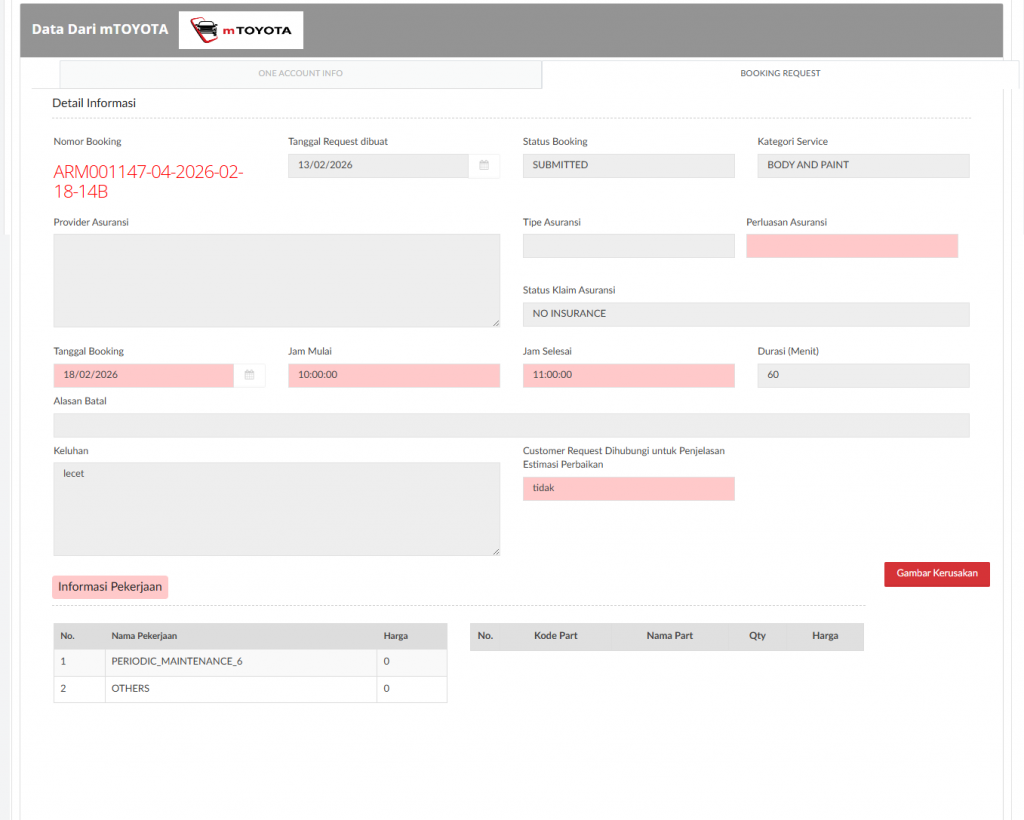
Task: Click the Informasi Pekerjaan section label
Action: click(110, 587)
